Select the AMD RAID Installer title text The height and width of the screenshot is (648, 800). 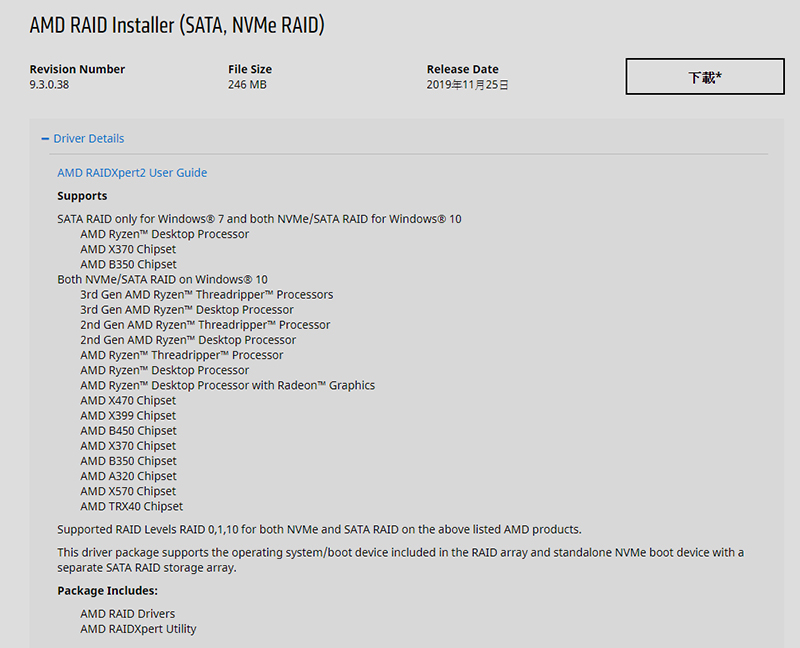coord(177,25)
